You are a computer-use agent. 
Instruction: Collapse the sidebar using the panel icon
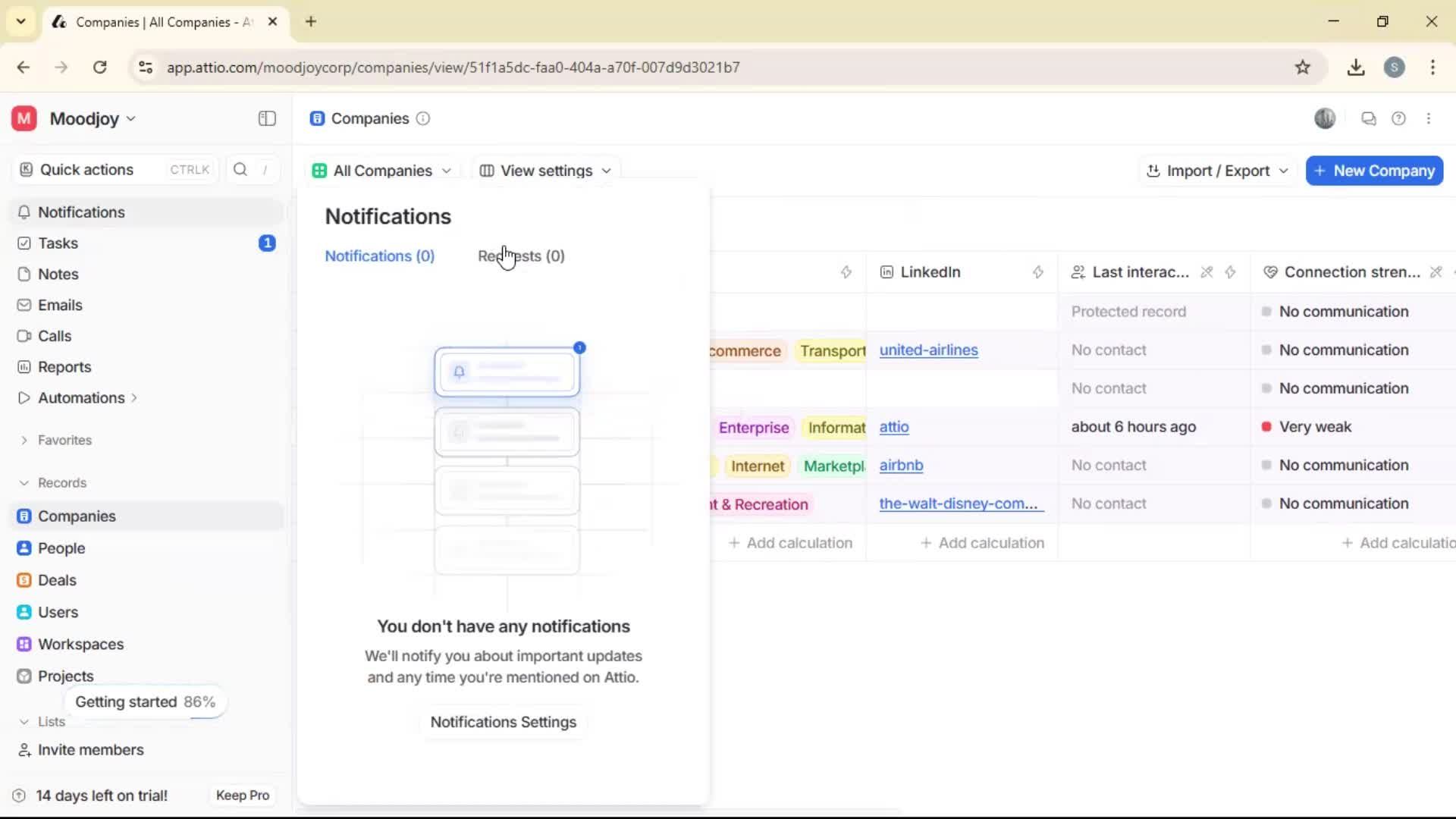[266, 118]
